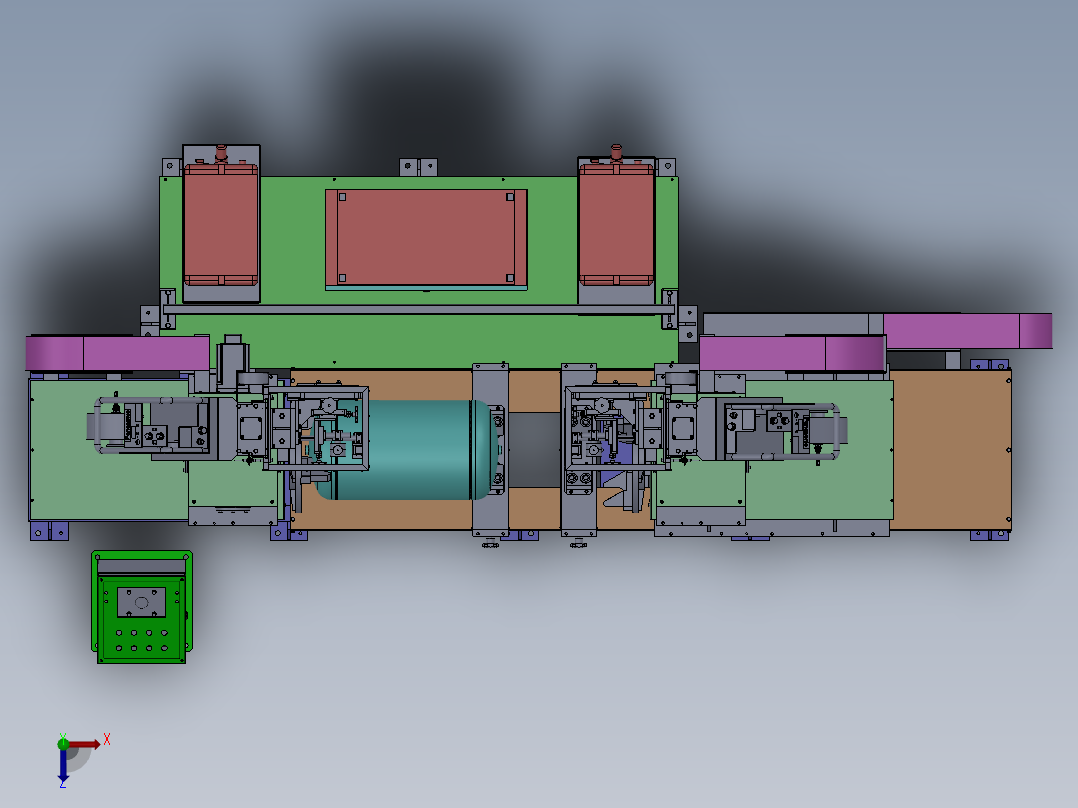
Task: Select the left magenta conveyor belt
Action: click(118, 353)
